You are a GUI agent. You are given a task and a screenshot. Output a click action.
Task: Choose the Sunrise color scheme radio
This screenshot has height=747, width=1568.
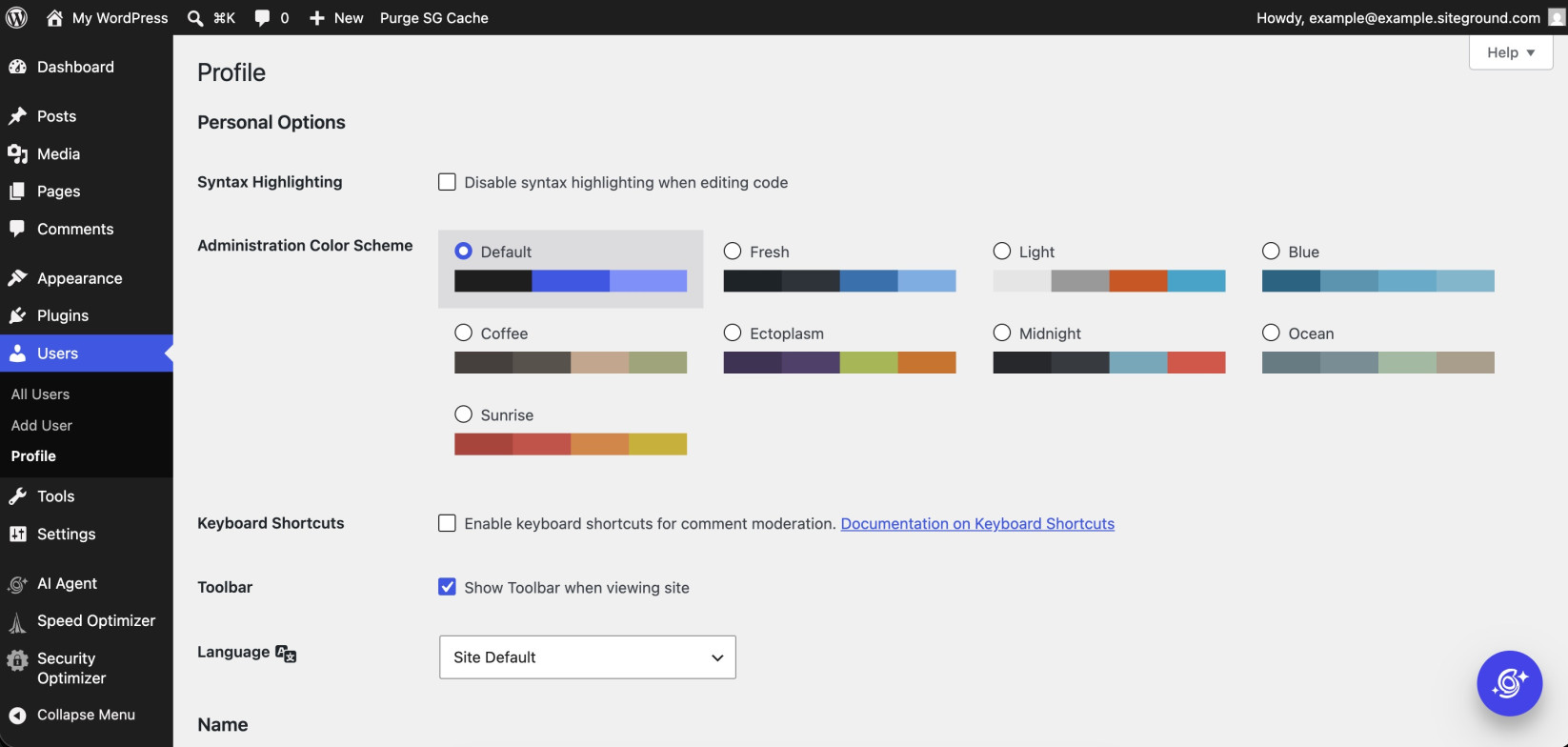[464, 414]
